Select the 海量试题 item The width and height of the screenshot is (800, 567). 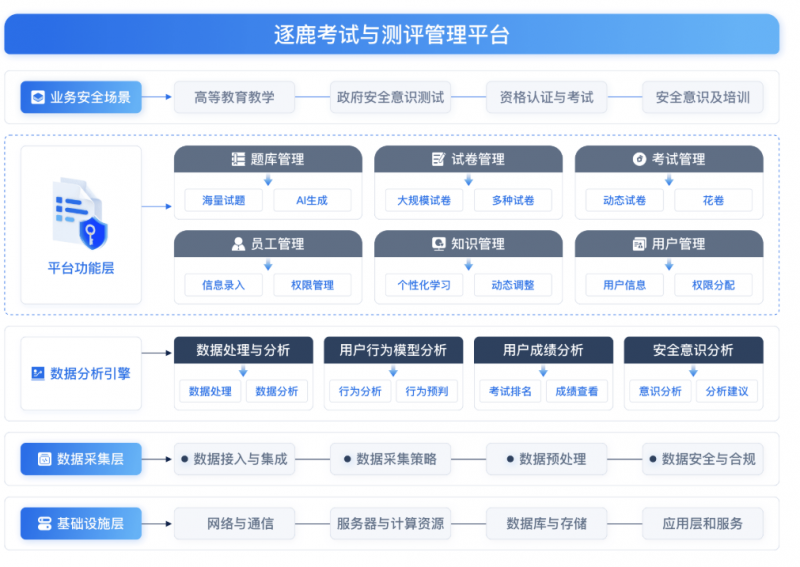223,200
